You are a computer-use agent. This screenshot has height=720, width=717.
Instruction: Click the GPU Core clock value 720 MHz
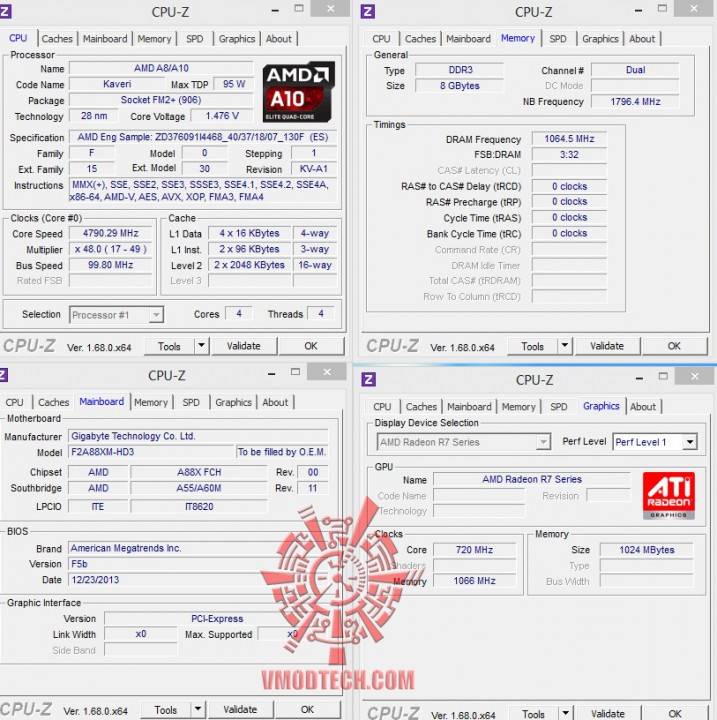pos(474,550)
